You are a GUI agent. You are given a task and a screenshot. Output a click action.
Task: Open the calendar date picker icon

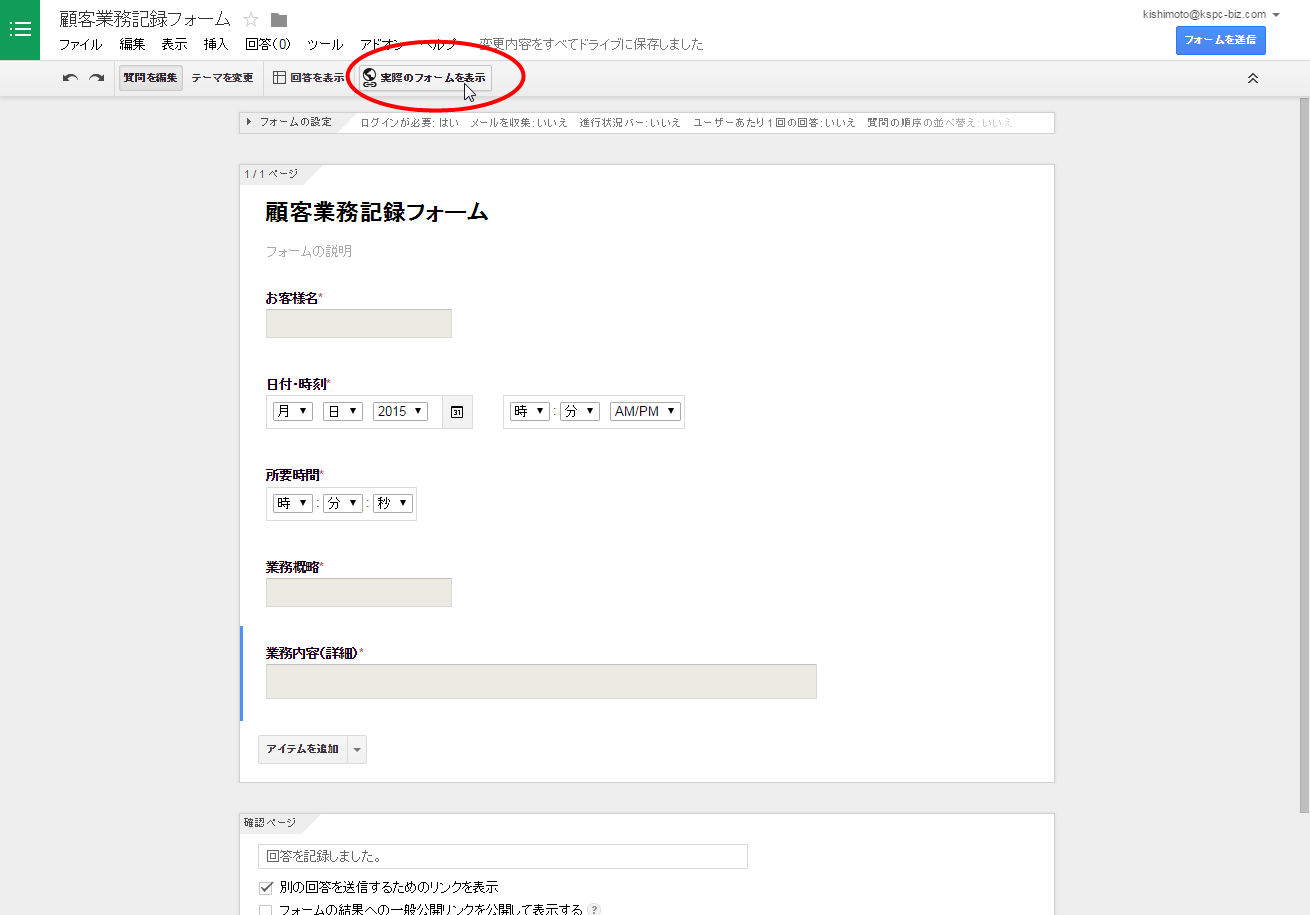pyautogui.click(x=457, y=412)
